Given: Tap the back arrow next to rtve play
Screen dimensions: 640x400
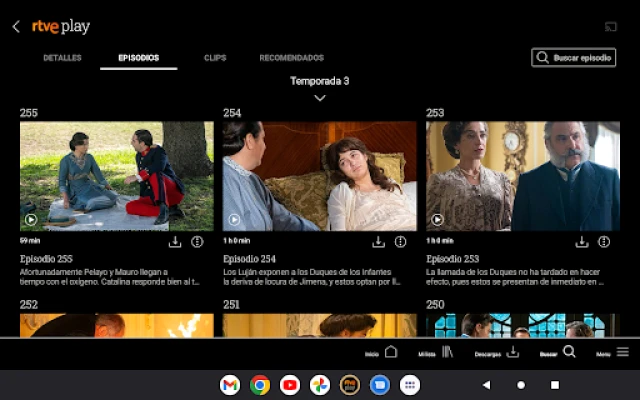Looking at the screenshot, I should click(x=16, y=27).
